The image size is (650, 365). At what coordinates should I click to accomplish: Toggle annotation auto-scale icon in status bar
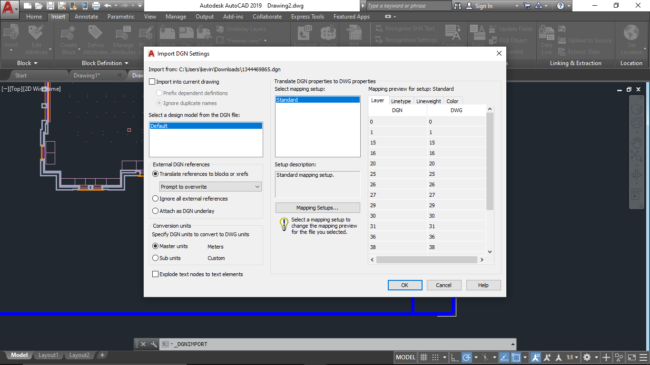tap(547, 357)
